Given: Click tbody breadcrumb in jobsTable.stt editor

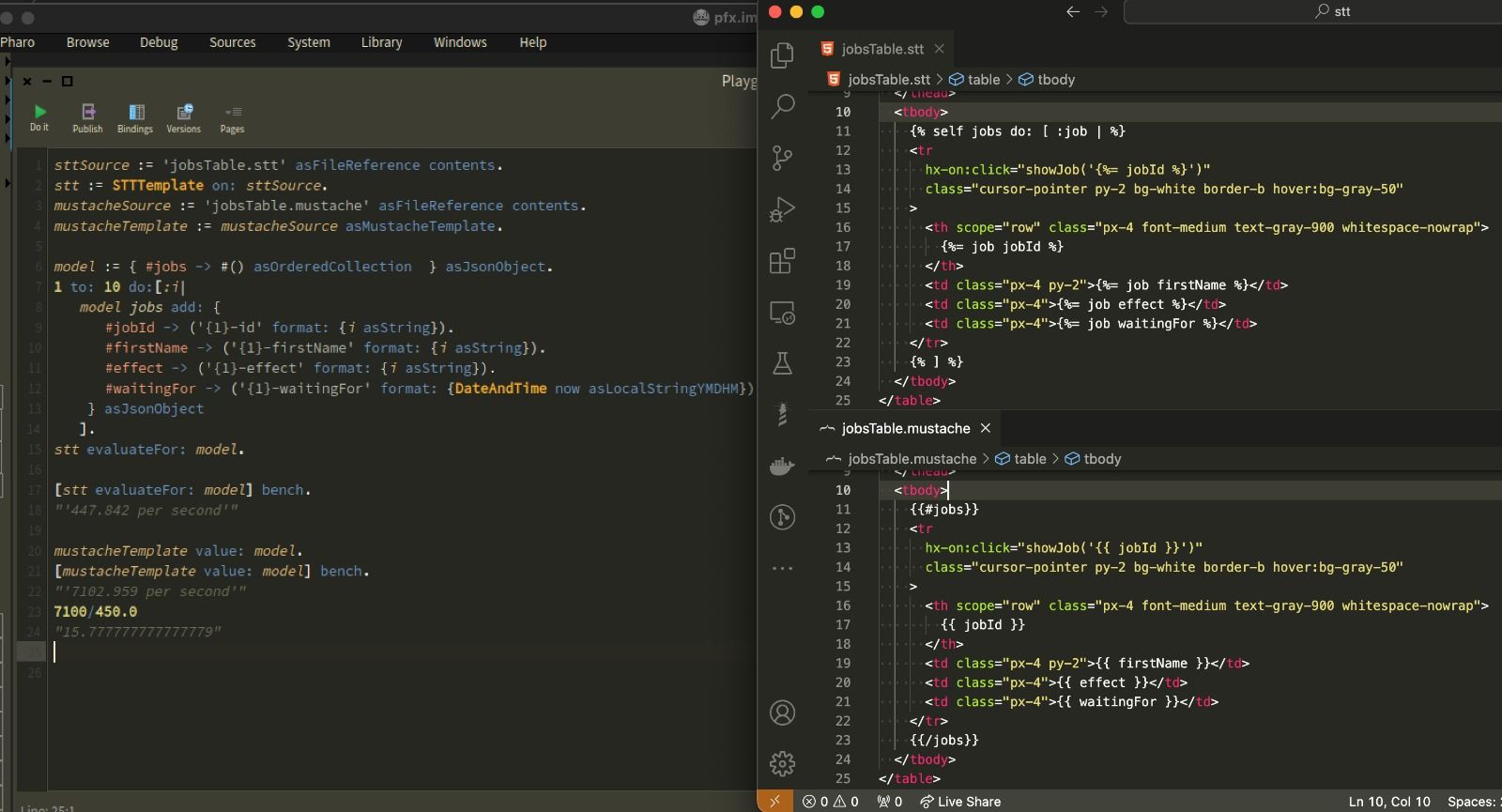Looking at the screenshot, I should click(1047, 80).
